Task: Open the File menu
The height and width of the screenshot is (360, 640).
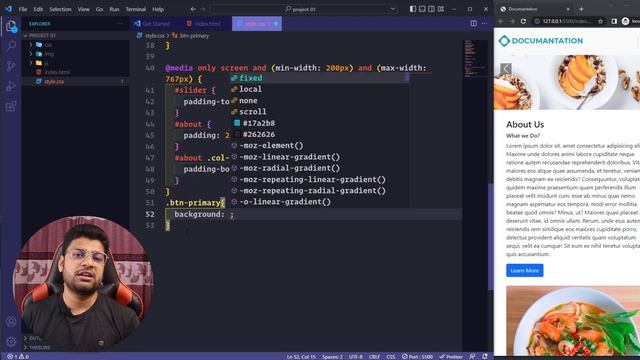Action: [x=23, y=9]
